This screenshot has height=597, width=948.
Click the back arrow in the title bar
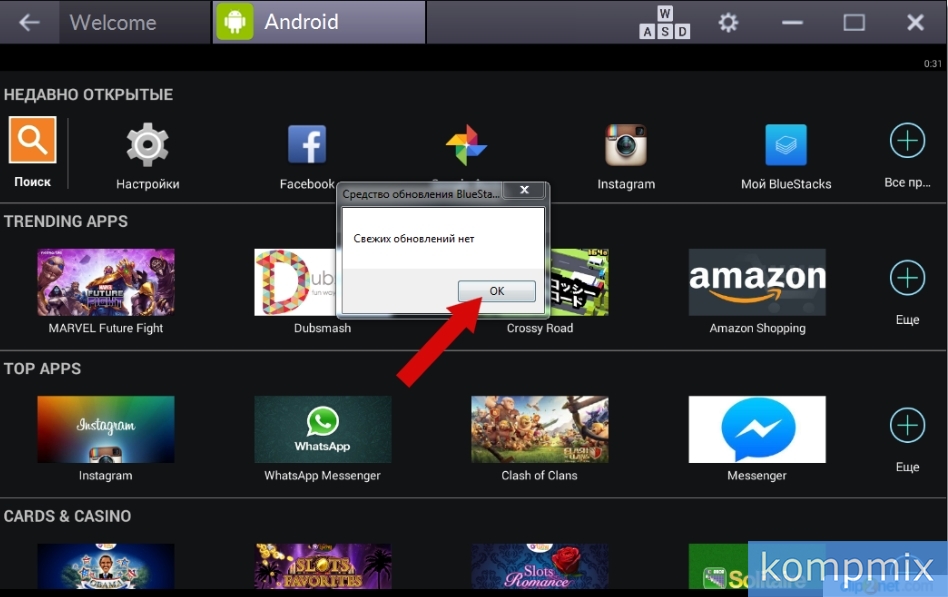[x=29, y=22]
